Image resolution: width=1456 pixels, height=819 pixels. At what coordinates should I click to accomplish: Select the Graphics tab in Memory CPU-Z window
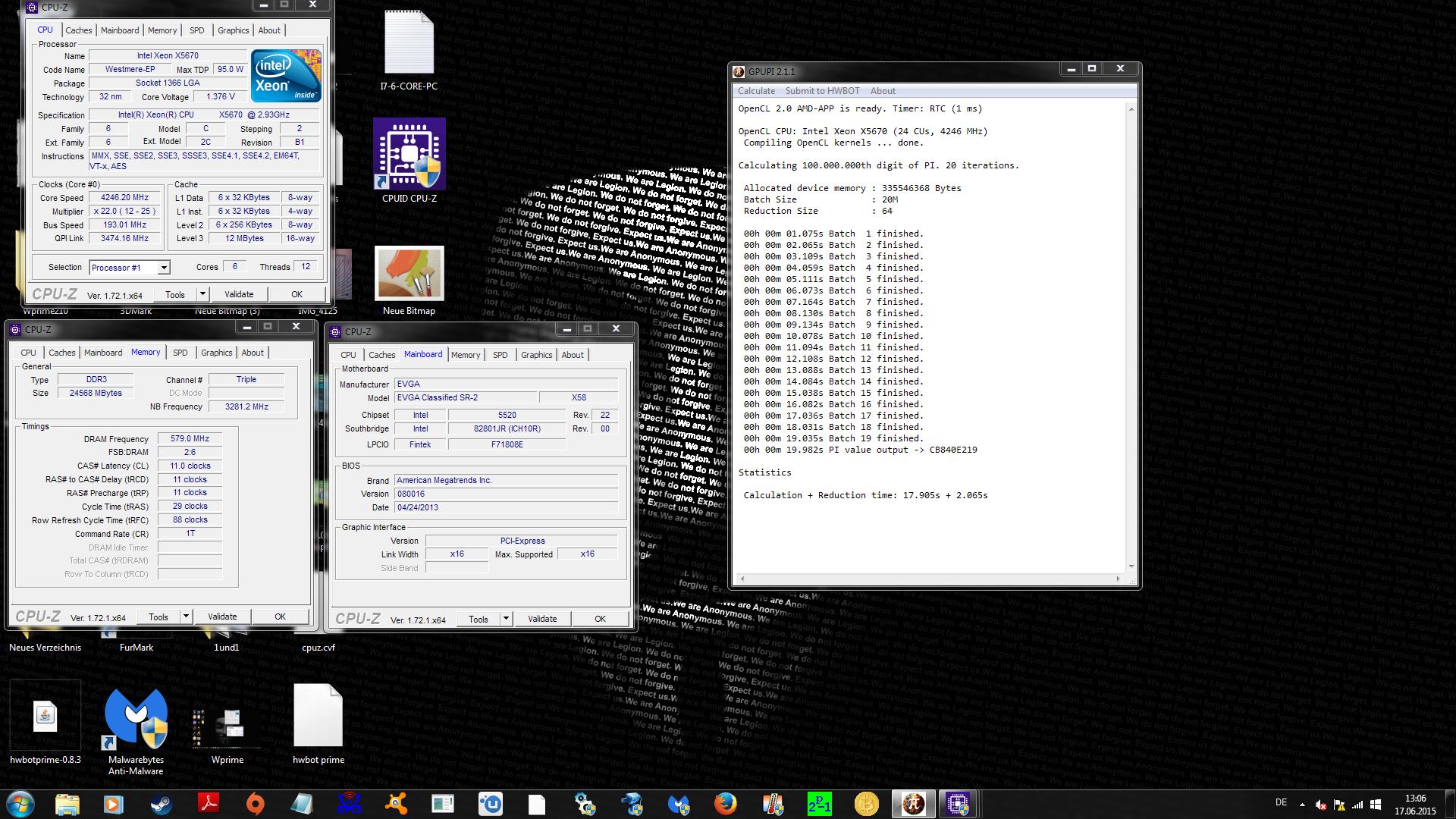pyautogui.click(x=216, y=353)
